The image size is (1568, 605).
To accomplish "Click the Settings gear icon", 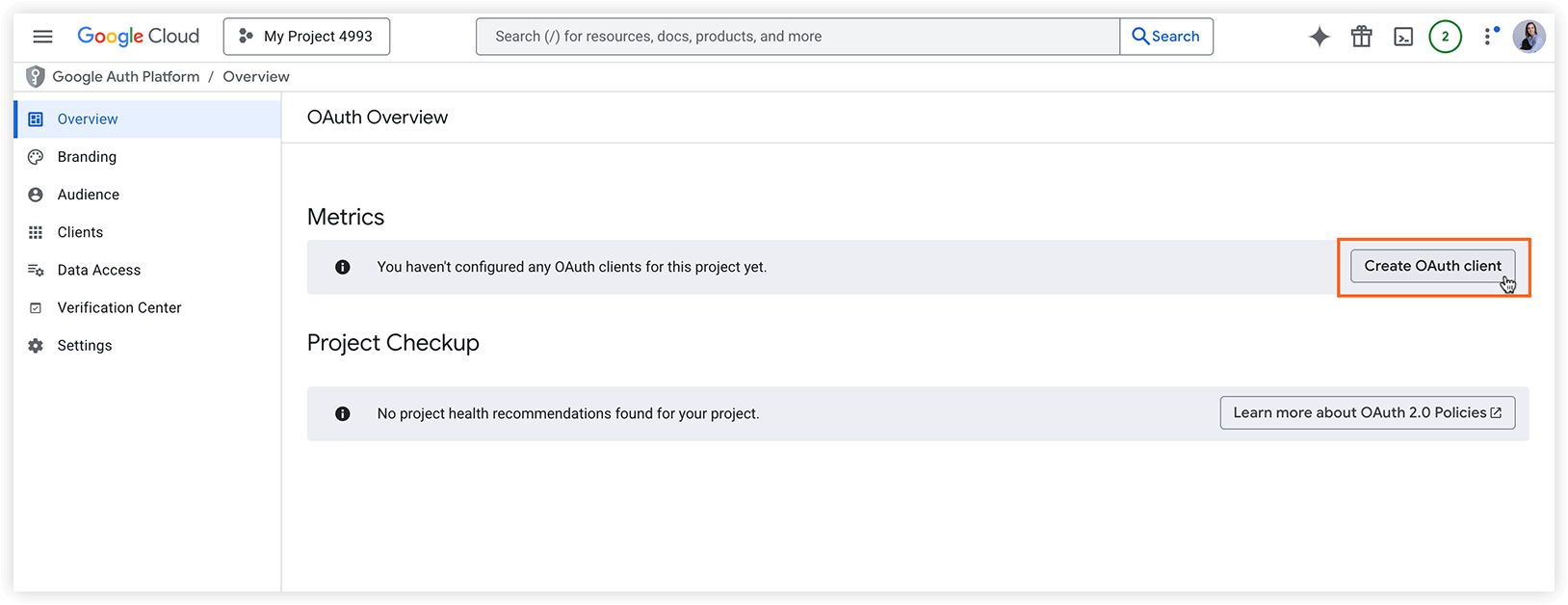I will tap(36, 345).
